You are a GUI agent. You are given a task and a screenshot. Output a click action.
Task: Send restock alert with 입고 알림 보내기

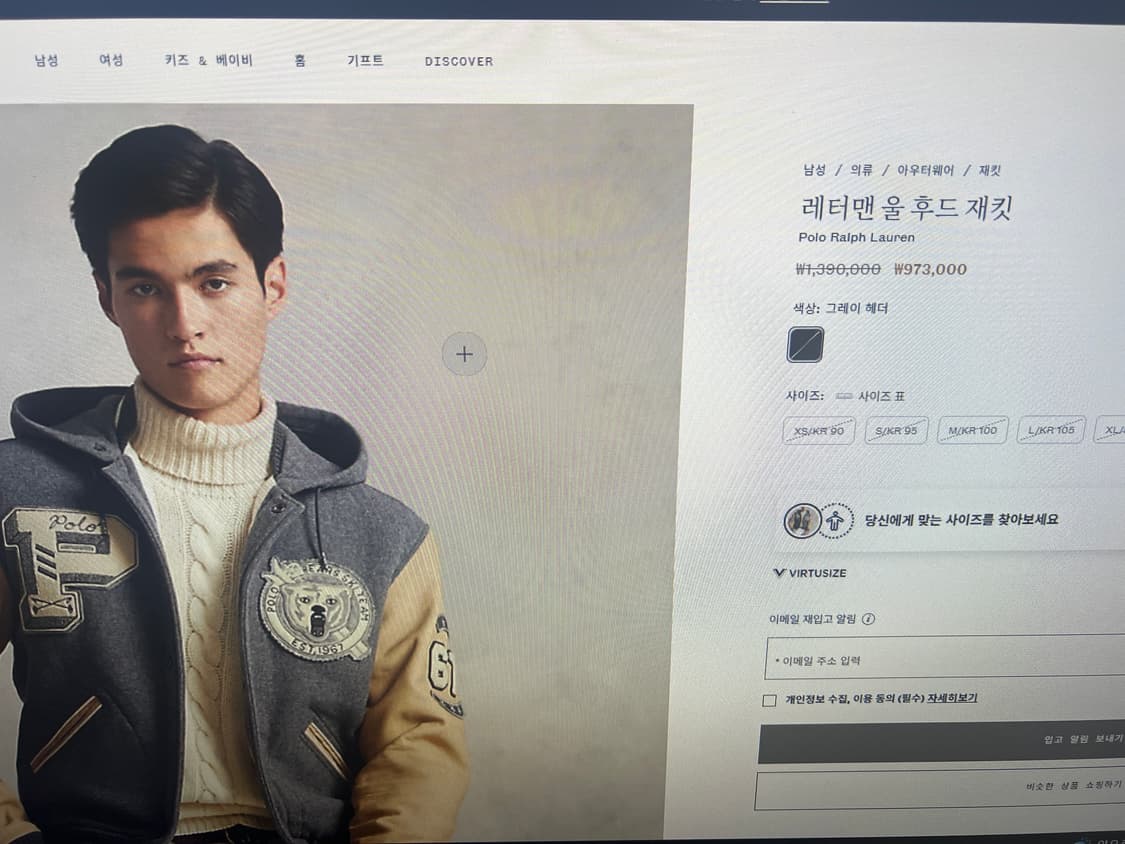coord(941,742)
